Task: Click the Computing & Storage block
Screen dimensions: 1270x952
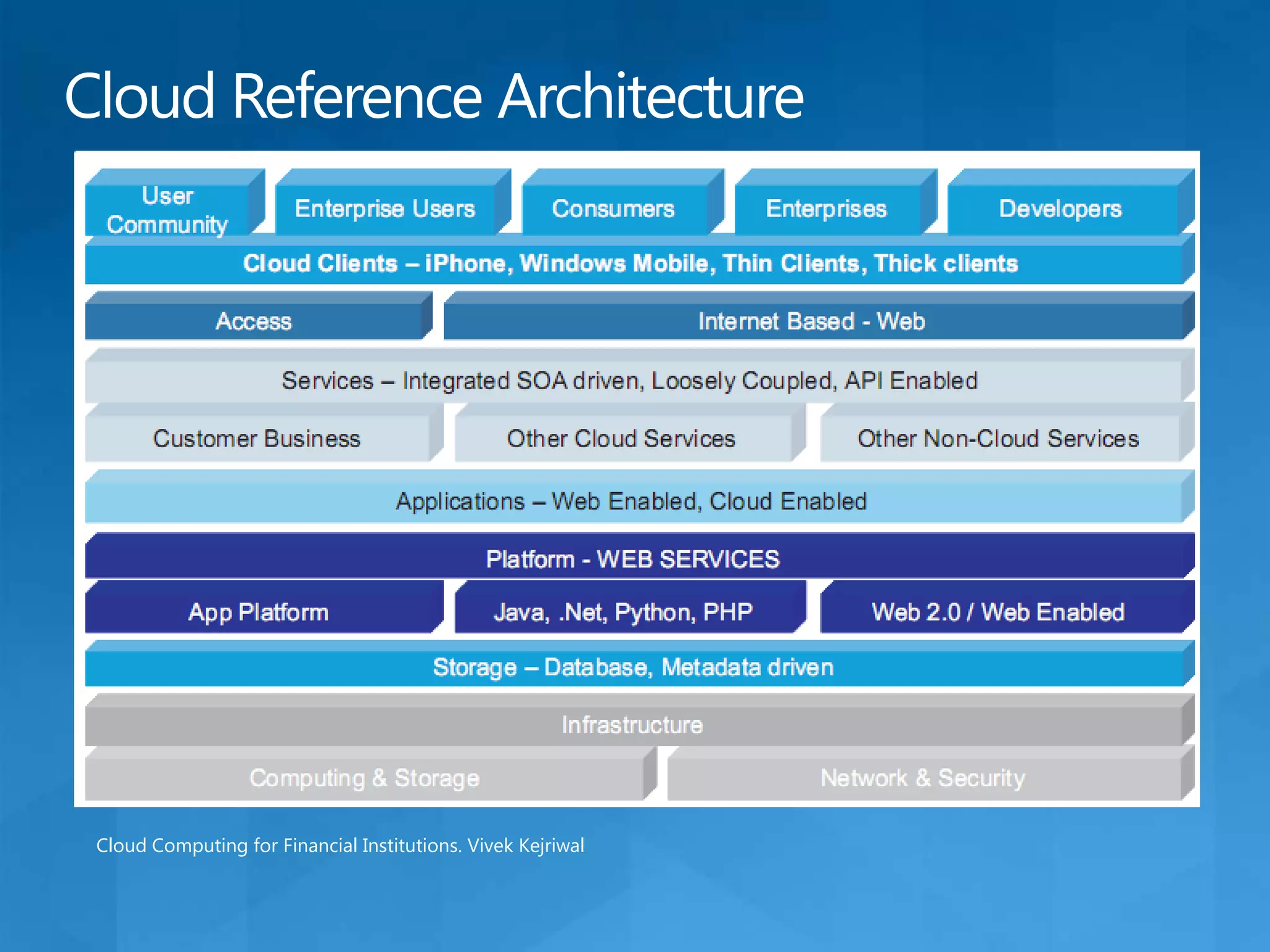Action: point(365,777)
